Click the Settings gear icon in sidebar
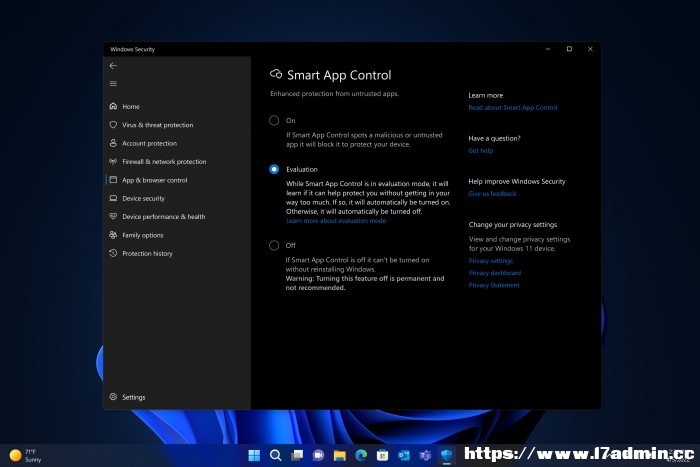 click(113, 396)
